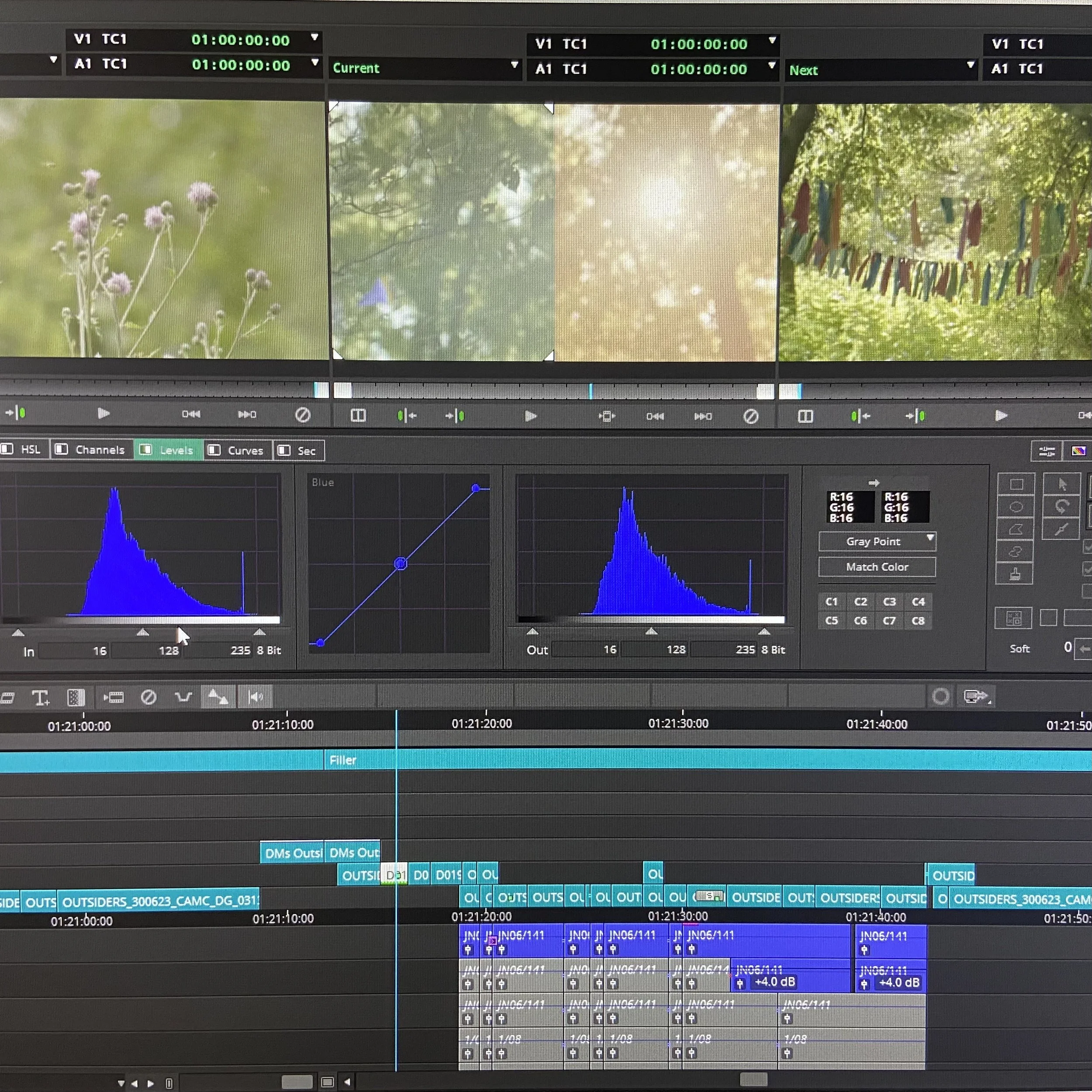Screen dimensions: 1092x1092
Task: Select the paint brush tool
Action: coord(1015,575)
